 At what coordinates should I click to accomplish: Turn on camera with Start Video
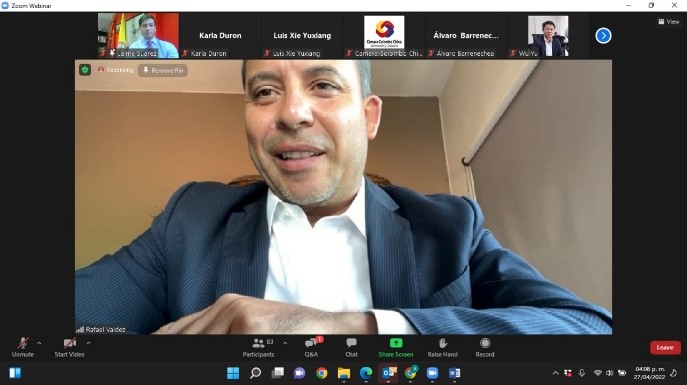point(69,348)
